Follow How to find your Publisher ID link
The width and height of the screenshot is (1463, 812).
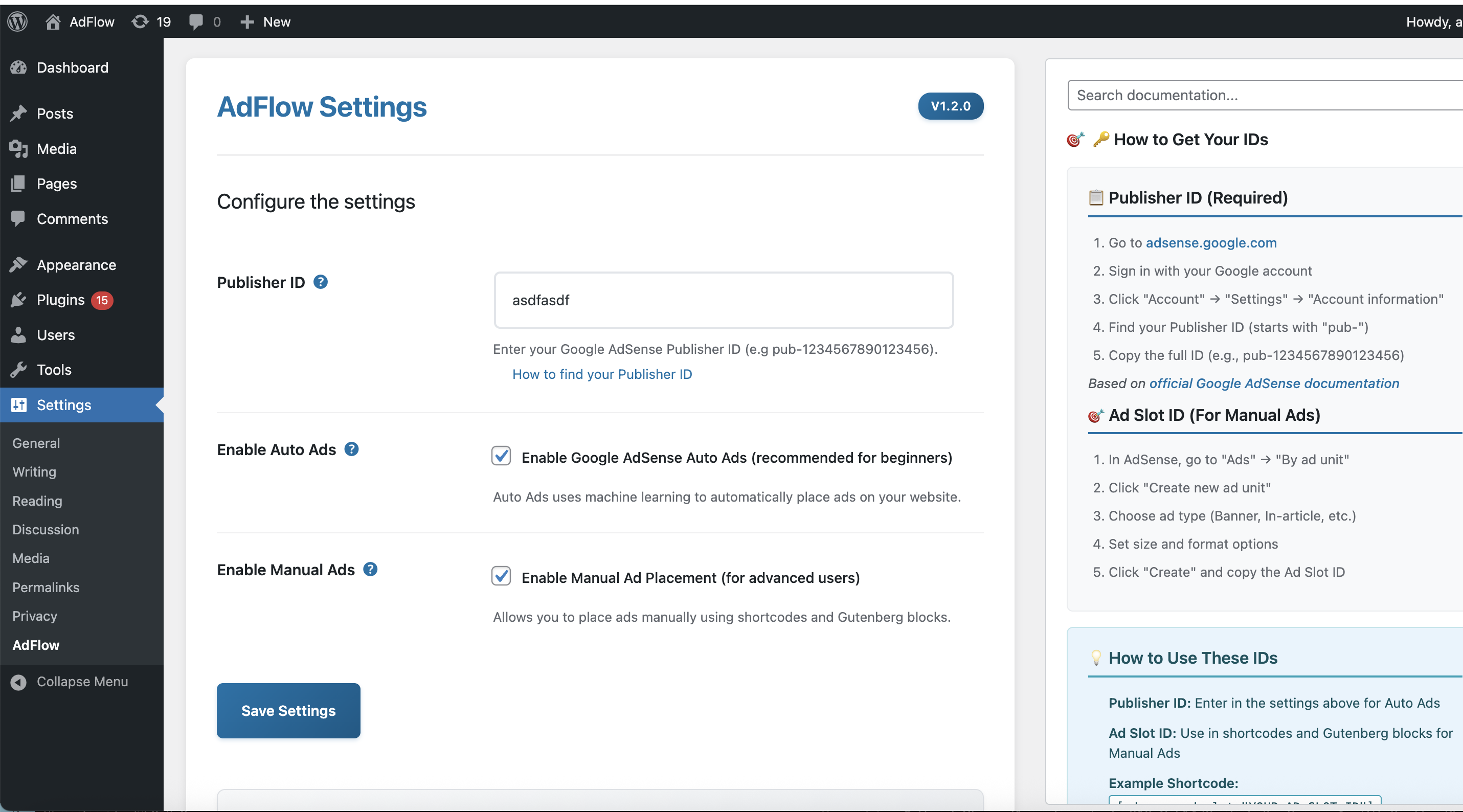click(602, 374)
